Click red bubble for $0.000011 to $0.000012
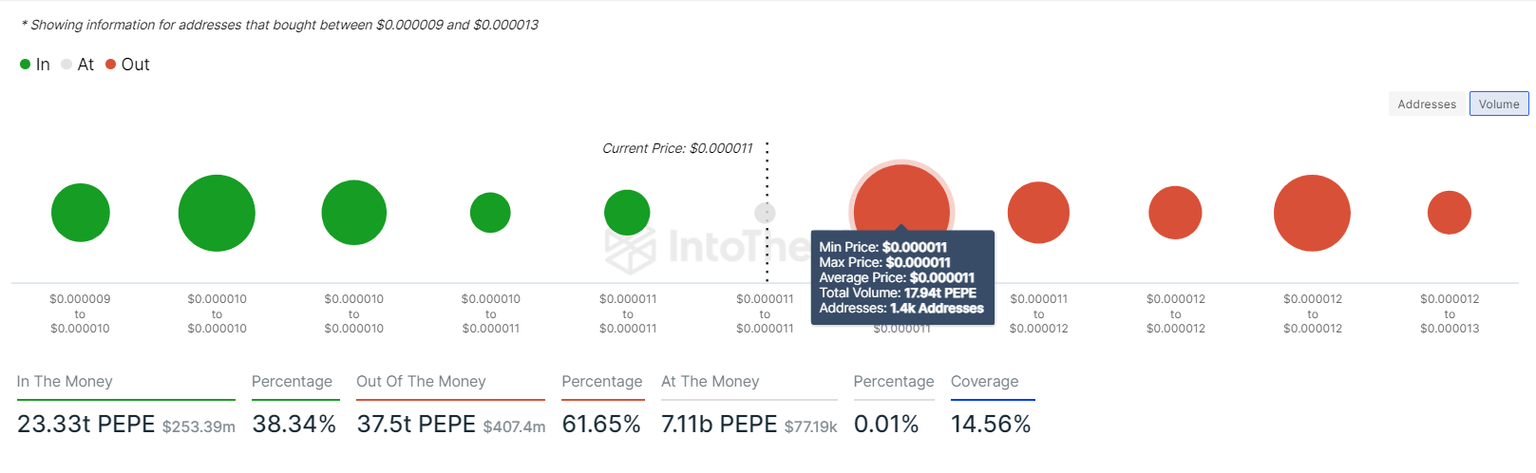The image size is (1536, 473). click(1038, 213)
